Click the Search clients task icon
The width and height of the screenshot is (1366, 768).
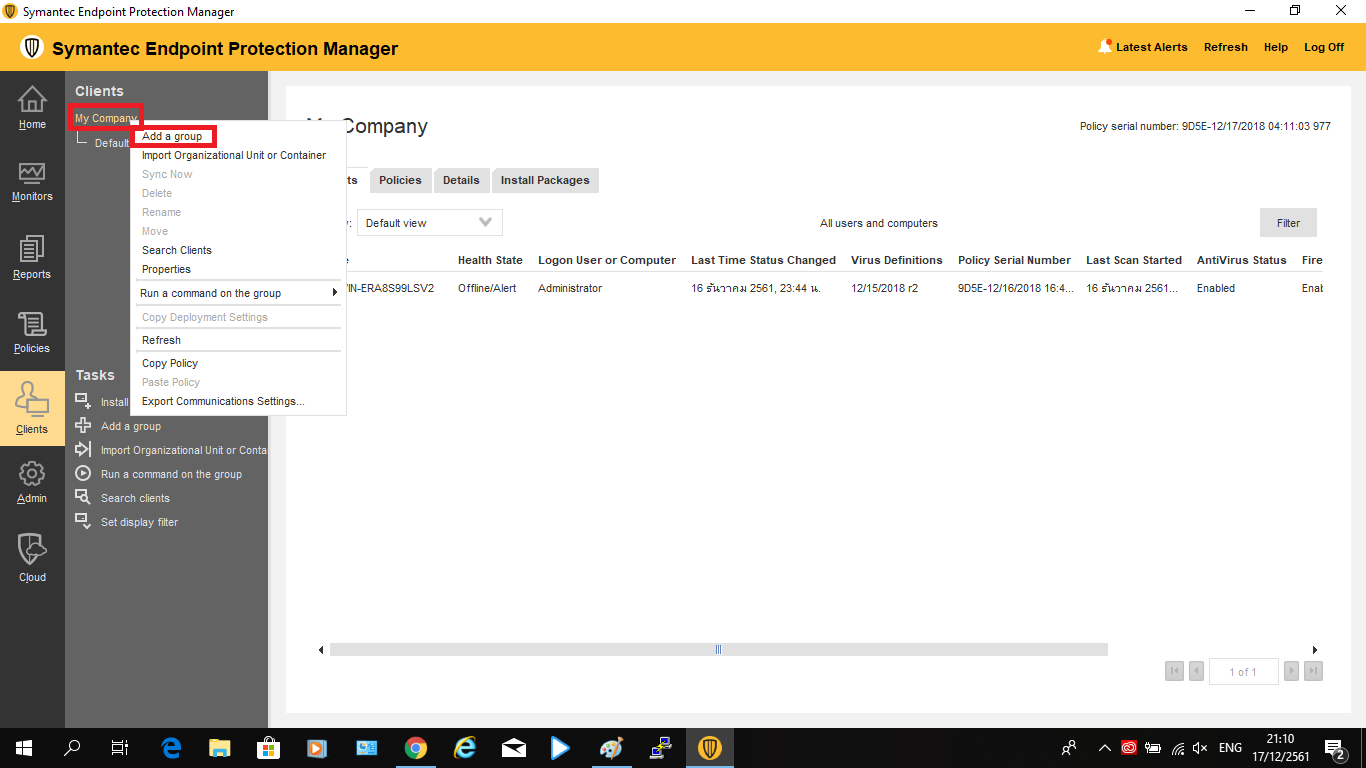click(83, 498)
